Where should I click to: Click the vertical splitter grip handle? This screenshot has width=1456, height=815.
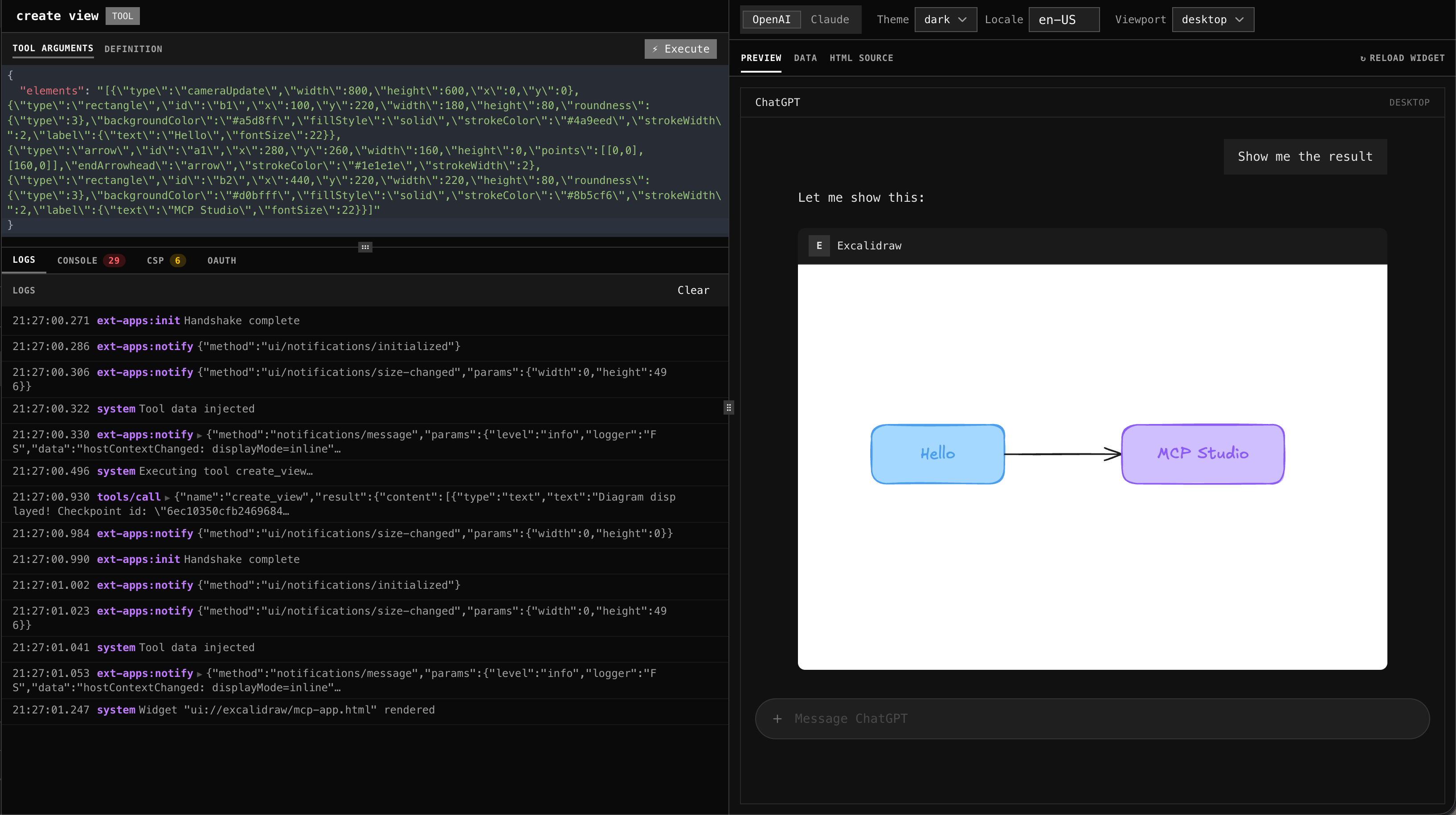728,407
